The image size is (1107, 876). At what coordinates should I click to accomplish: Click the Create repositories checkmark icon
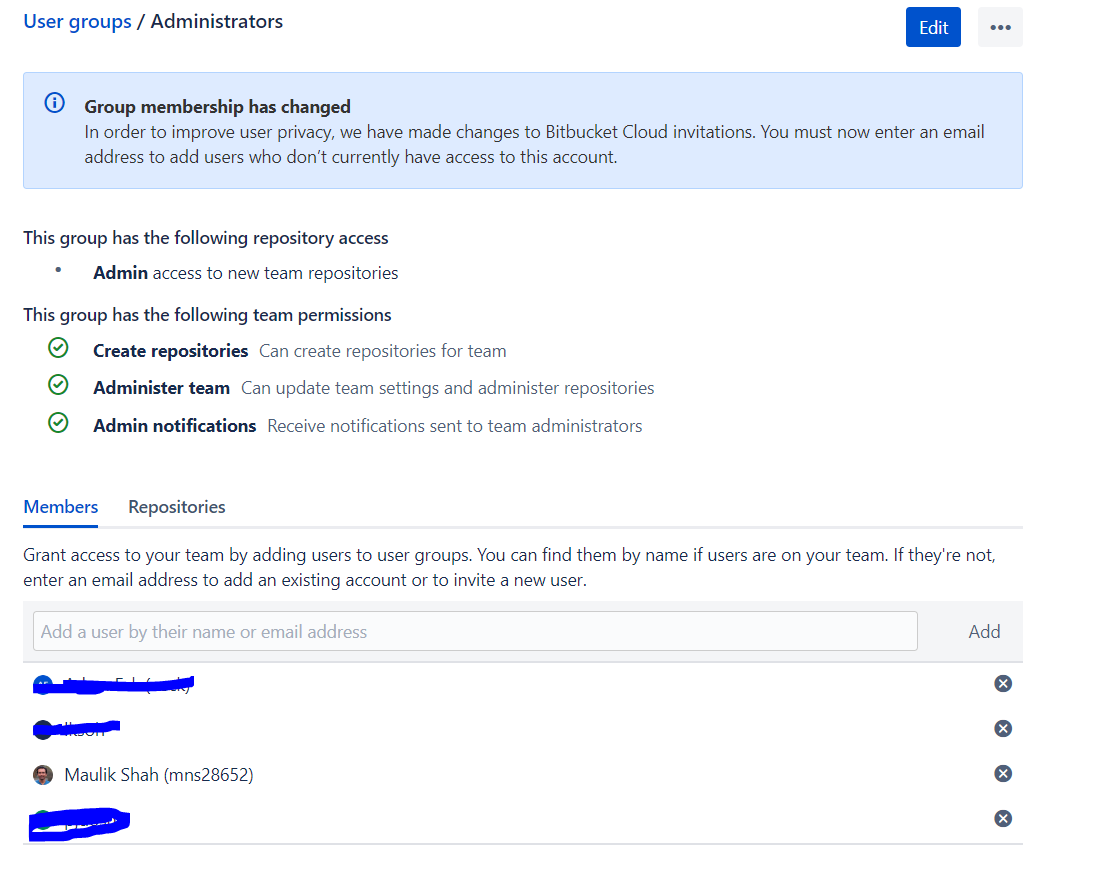(x=58, y=348)
